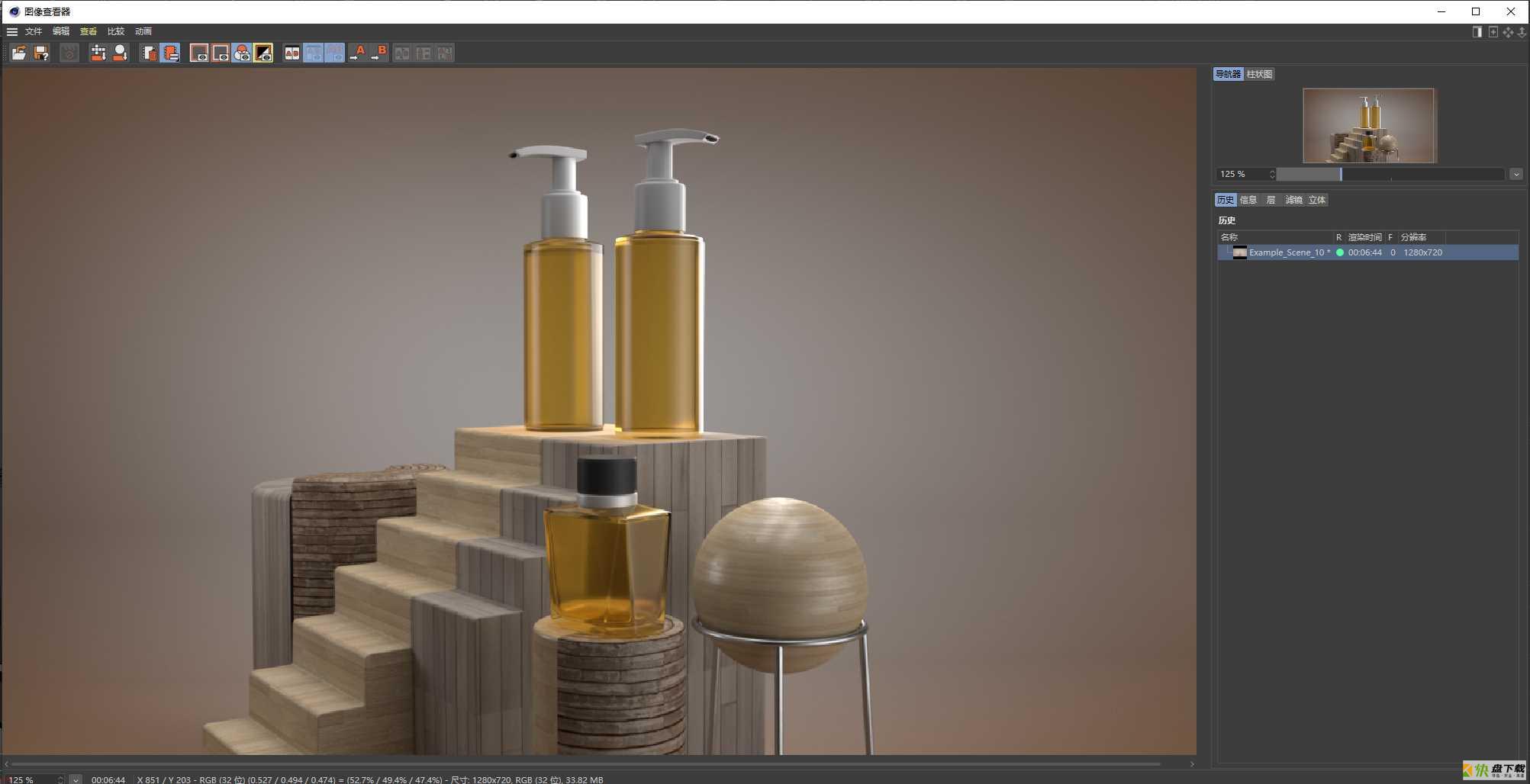The image size is (1530, 784).
Task: Click the middle greyed-out compare split icon
Action: tap(424, 53)
